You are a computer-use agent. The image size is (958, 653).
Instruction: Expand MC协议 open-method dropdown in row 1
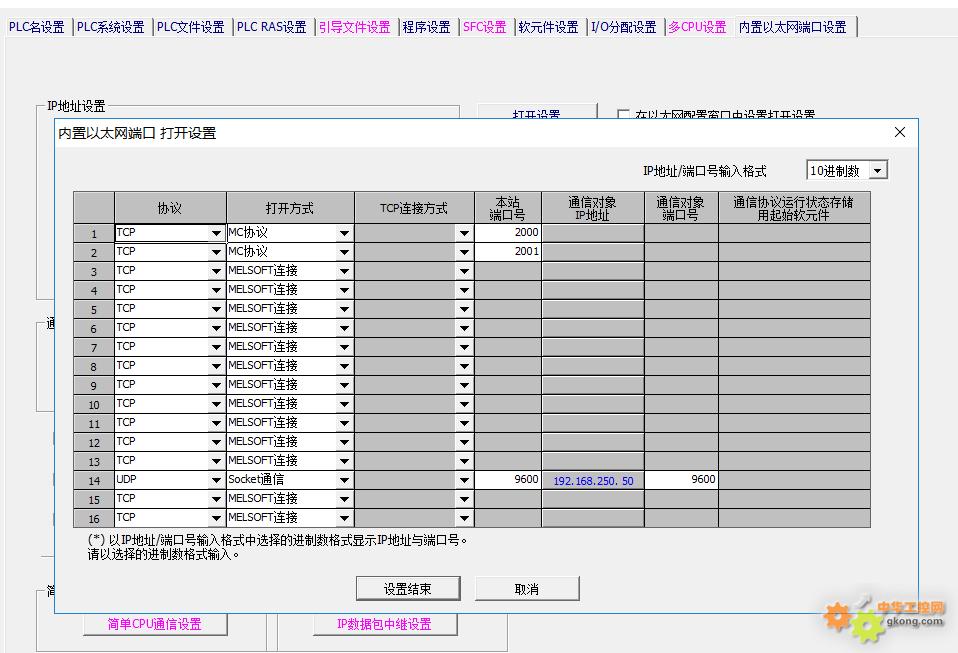(344, 233)
